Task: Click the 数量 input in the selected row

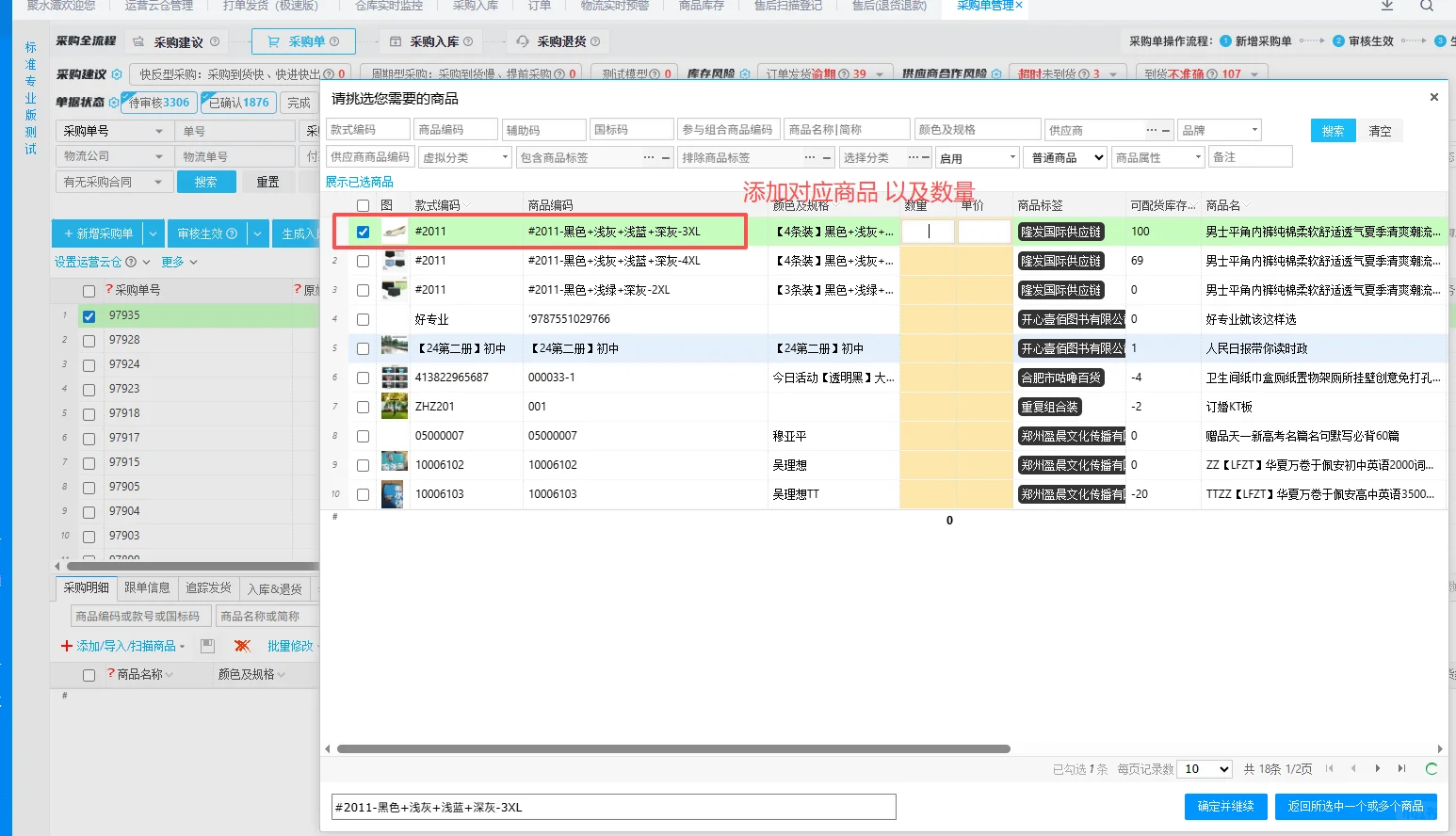Action: click(928, 232)
